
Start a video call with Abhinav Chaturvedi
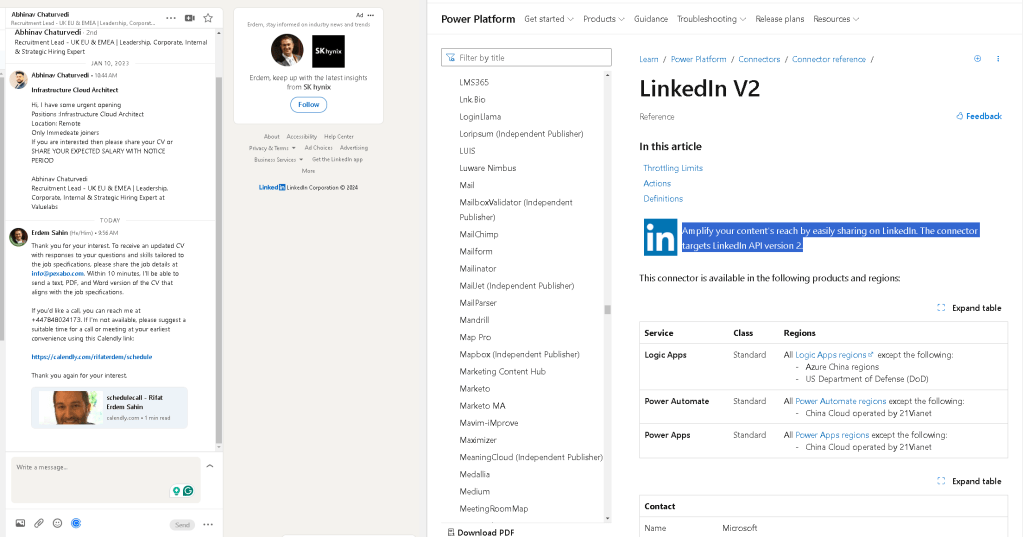pyautogui.click(x=190, y=18)
